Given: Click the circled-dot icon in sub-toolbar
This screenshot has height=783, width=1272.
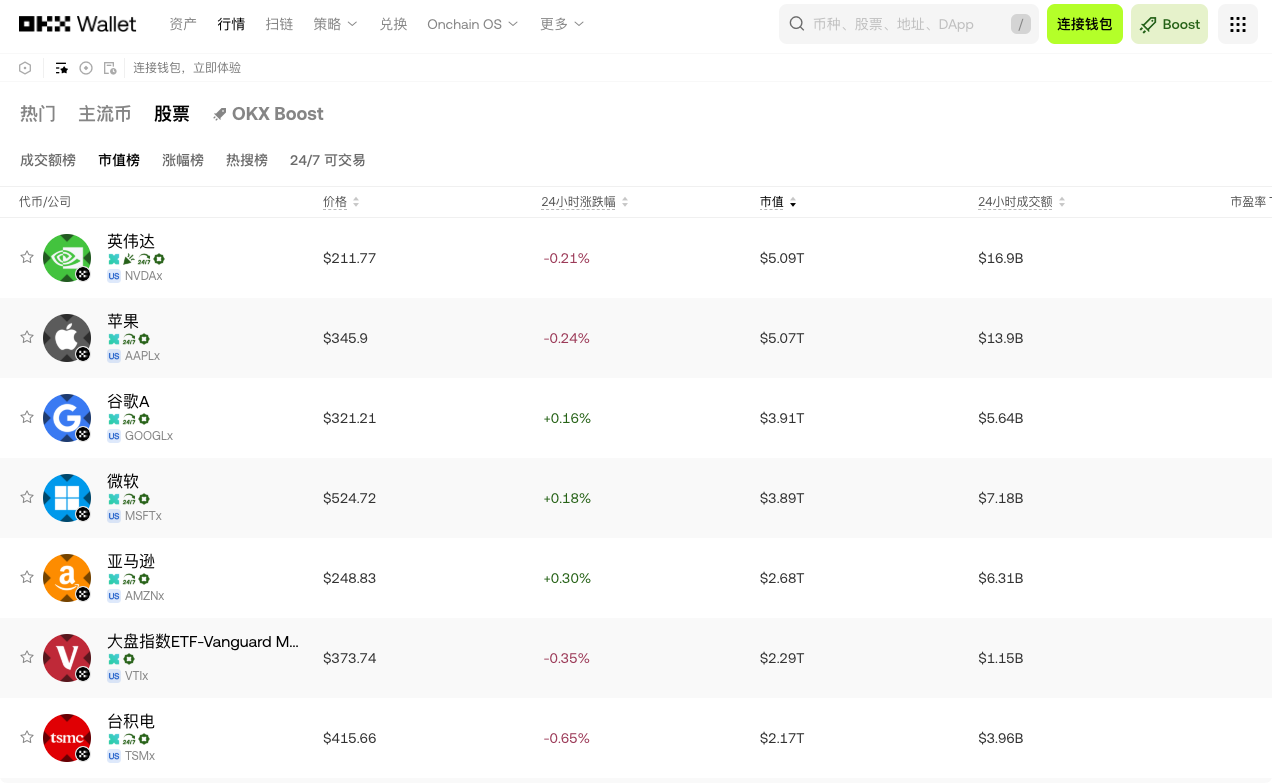Looking at the screenshot, I should click(86, 68).
